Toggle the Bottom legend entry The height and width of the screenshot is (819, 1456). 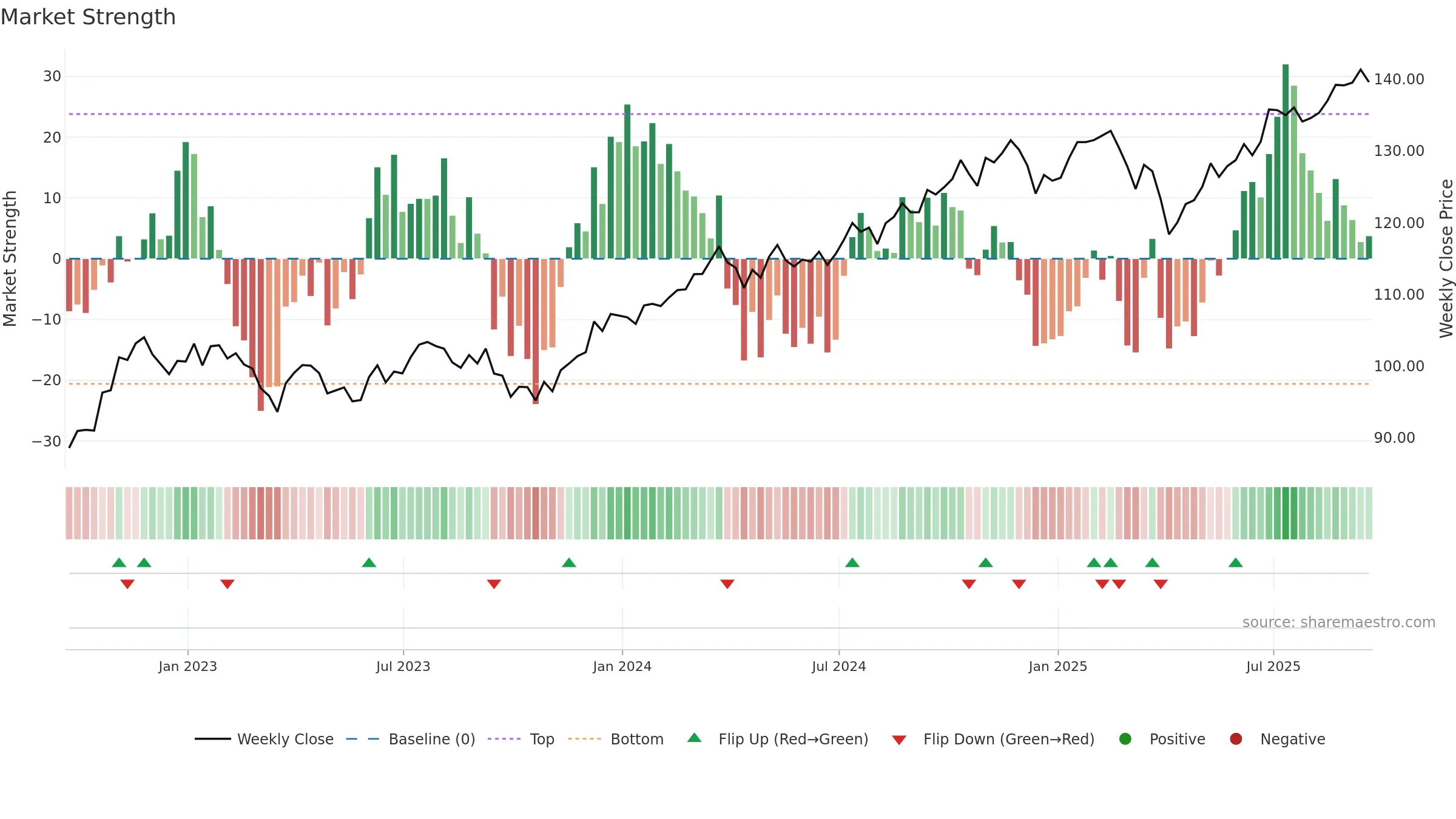coord(616,739)
